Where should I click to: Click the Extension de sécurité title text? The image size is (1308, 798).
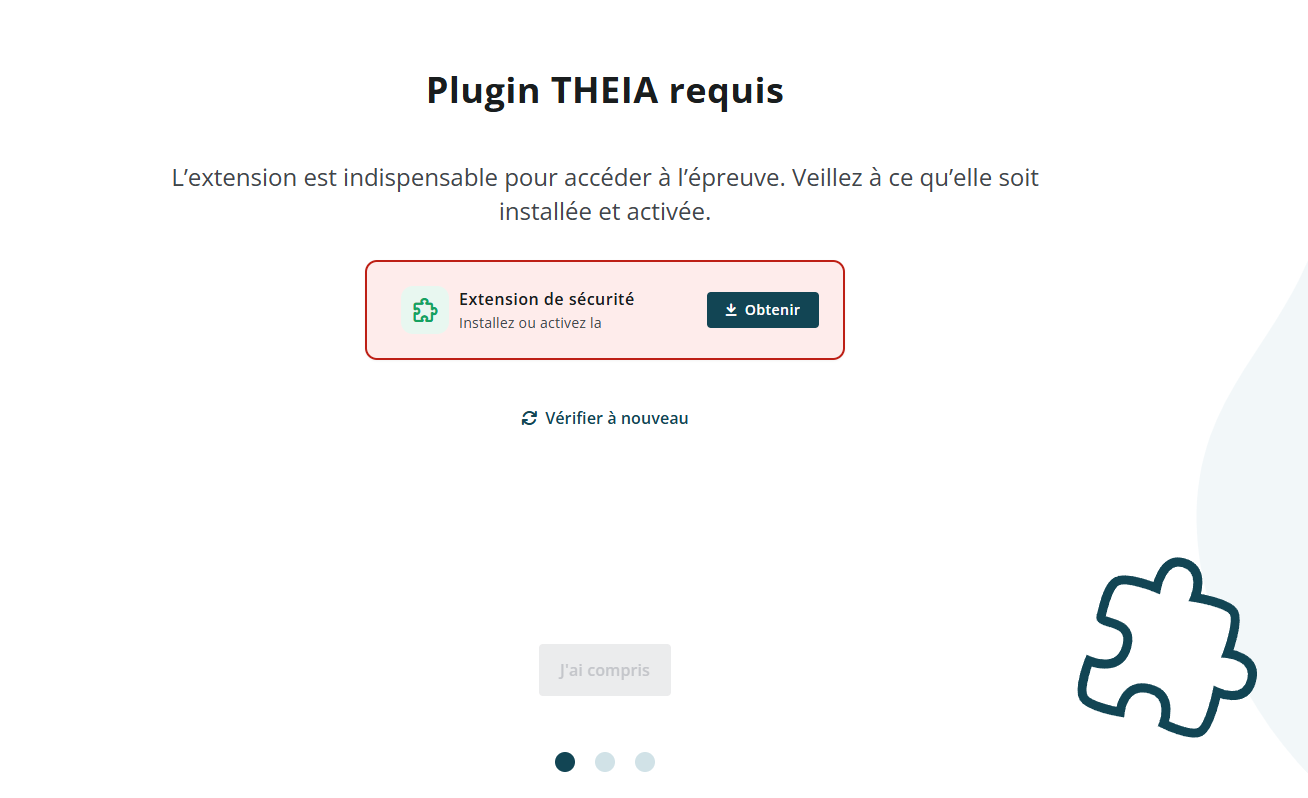(x=547, y=299)
